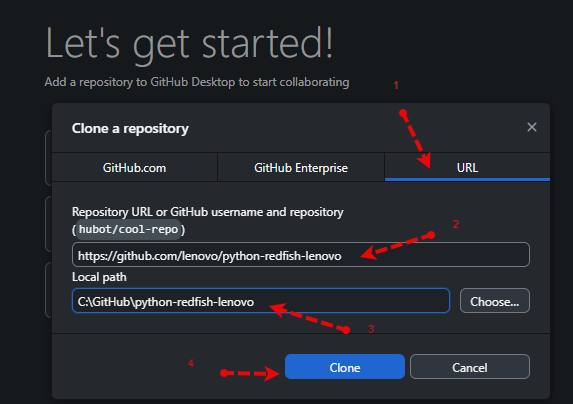Cancel the clone dialog
The height and width of the screenshot is (404, 573).
(470, 367)
